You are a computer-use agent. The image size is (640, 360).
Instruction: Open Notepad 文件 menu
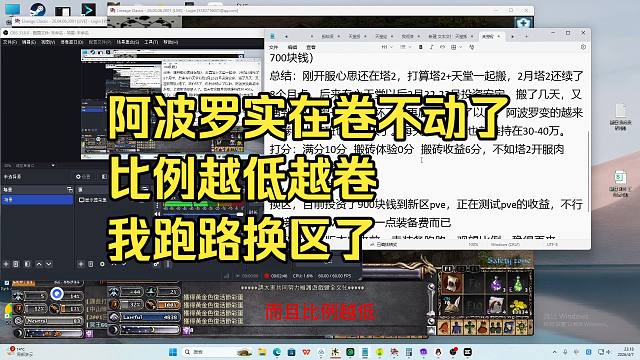pos(273,47)
